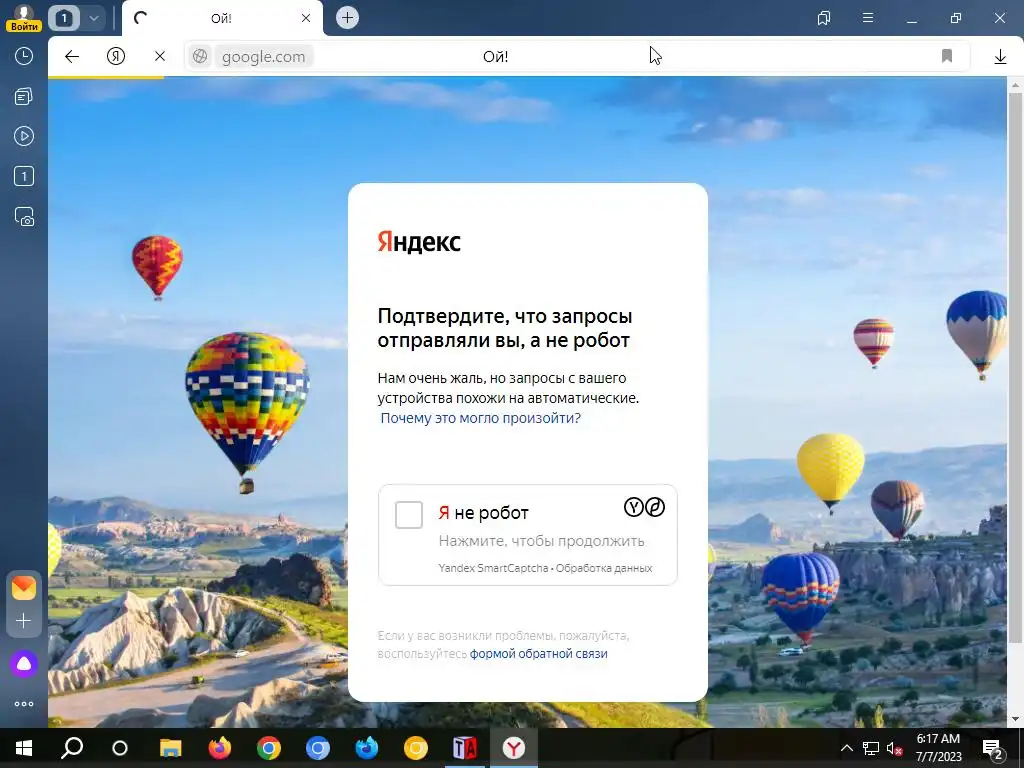The width and height of the screenshot is (1024, 768).
Task: Click the google.com address field
Action: pyautogui.click(x=264, y=57)
